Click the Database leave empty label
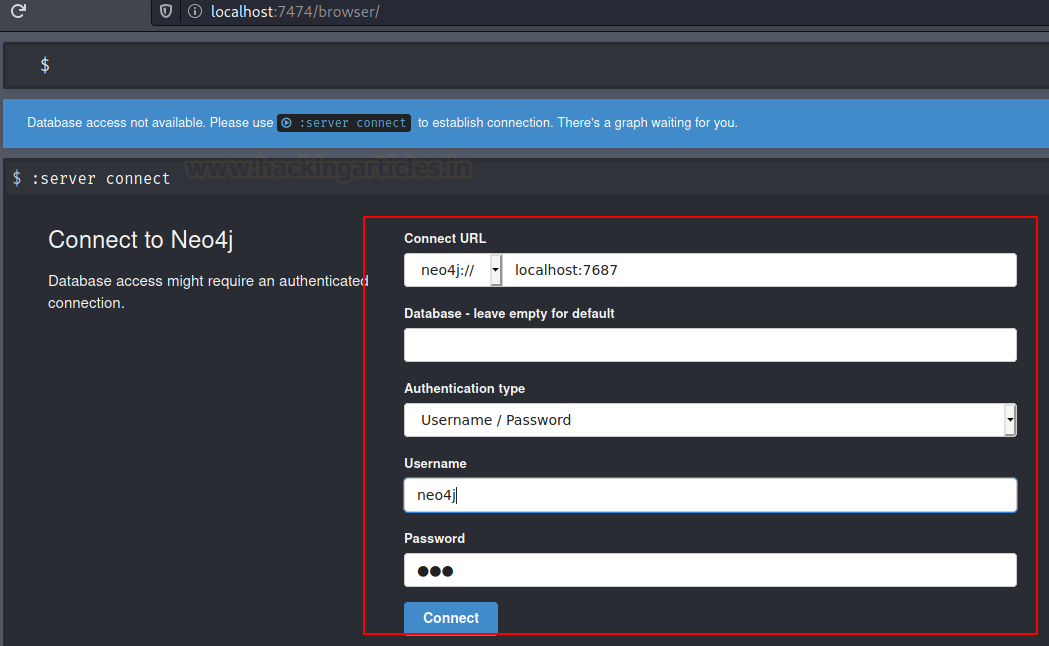The width and height of the screenshot is (1049, 646). point(509,314)
